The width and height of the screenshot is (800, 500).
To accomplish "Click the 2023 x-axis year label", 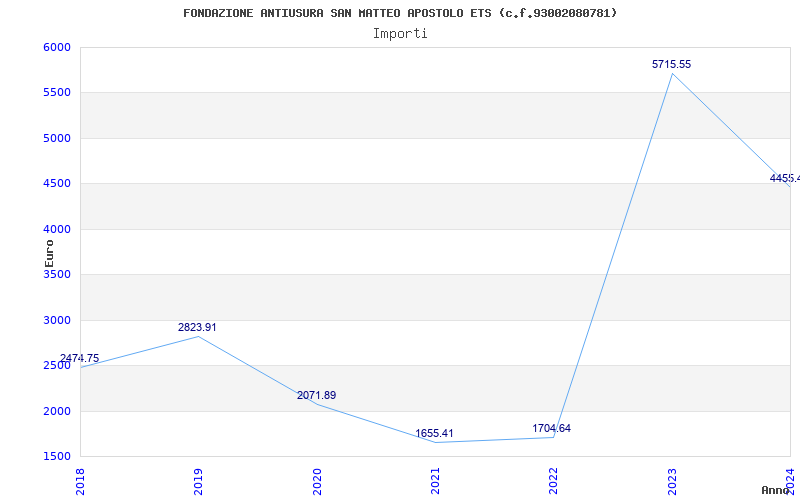I will [x=672, y=481].
